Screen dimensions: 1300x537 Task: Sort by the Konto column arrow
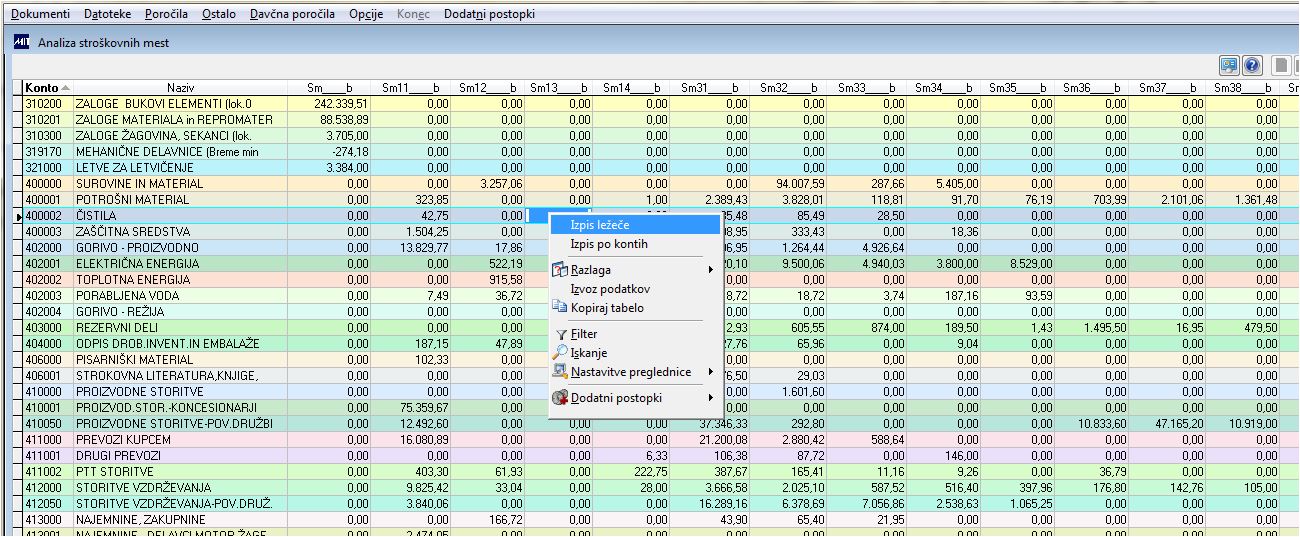[x=66, y=88]
